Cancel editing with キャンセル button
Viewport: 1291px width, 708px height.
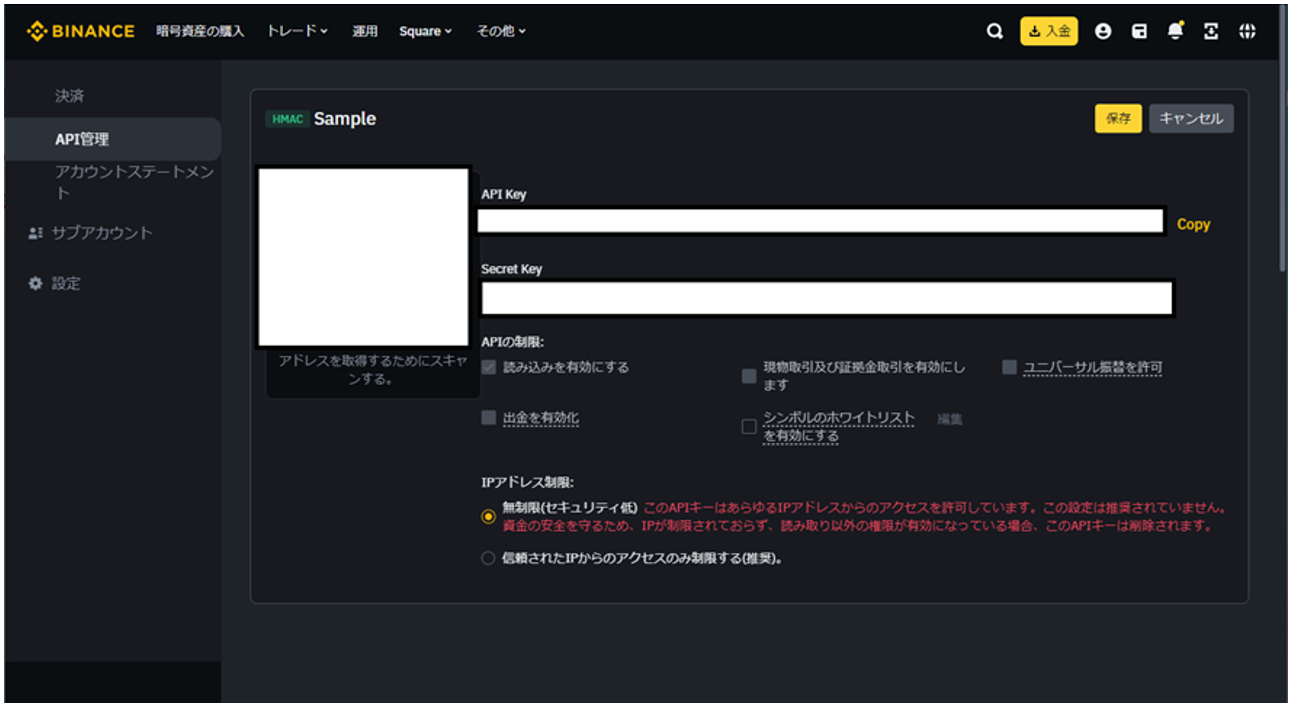(1191, 118)
